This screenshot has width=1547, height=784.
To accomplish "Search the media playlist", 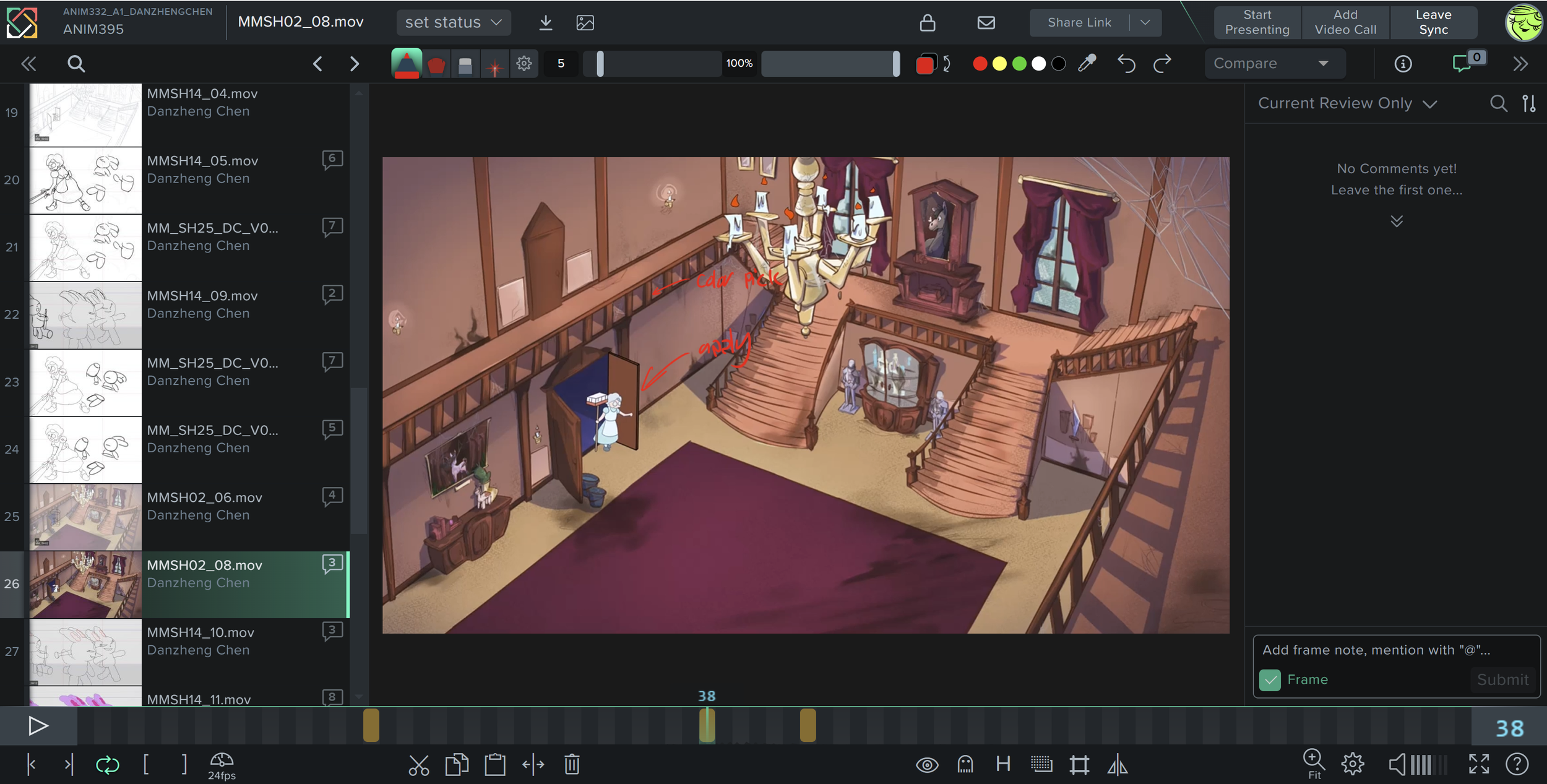I will point(75,64).
